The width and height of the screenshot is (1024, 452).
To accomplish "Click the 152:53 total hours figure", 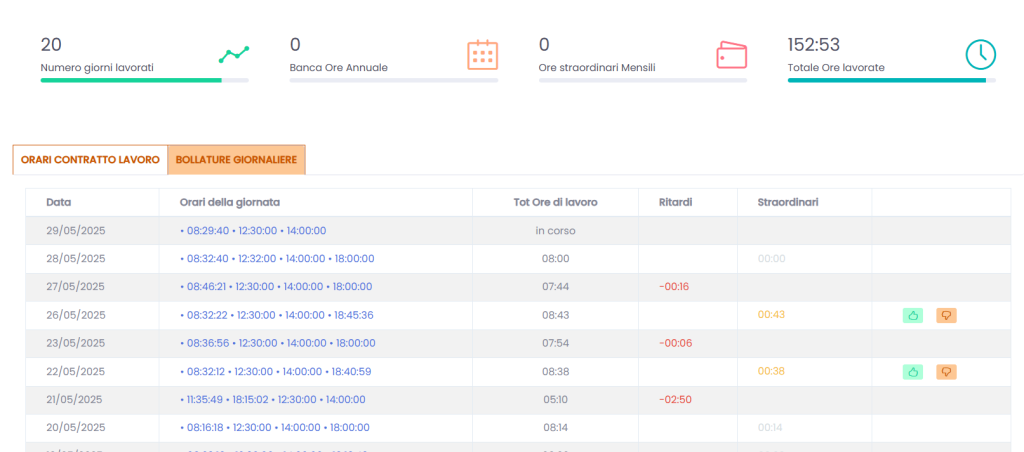I will 814,44.
